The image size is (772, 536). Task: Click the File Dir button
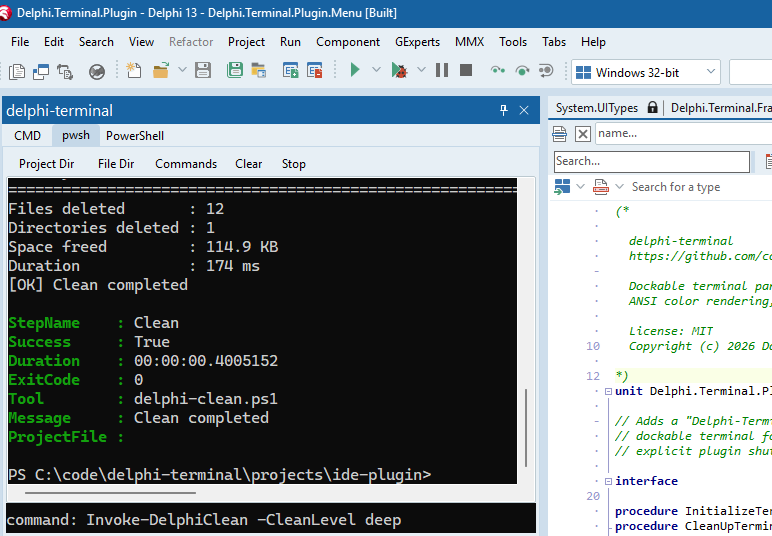pos(116,163)
